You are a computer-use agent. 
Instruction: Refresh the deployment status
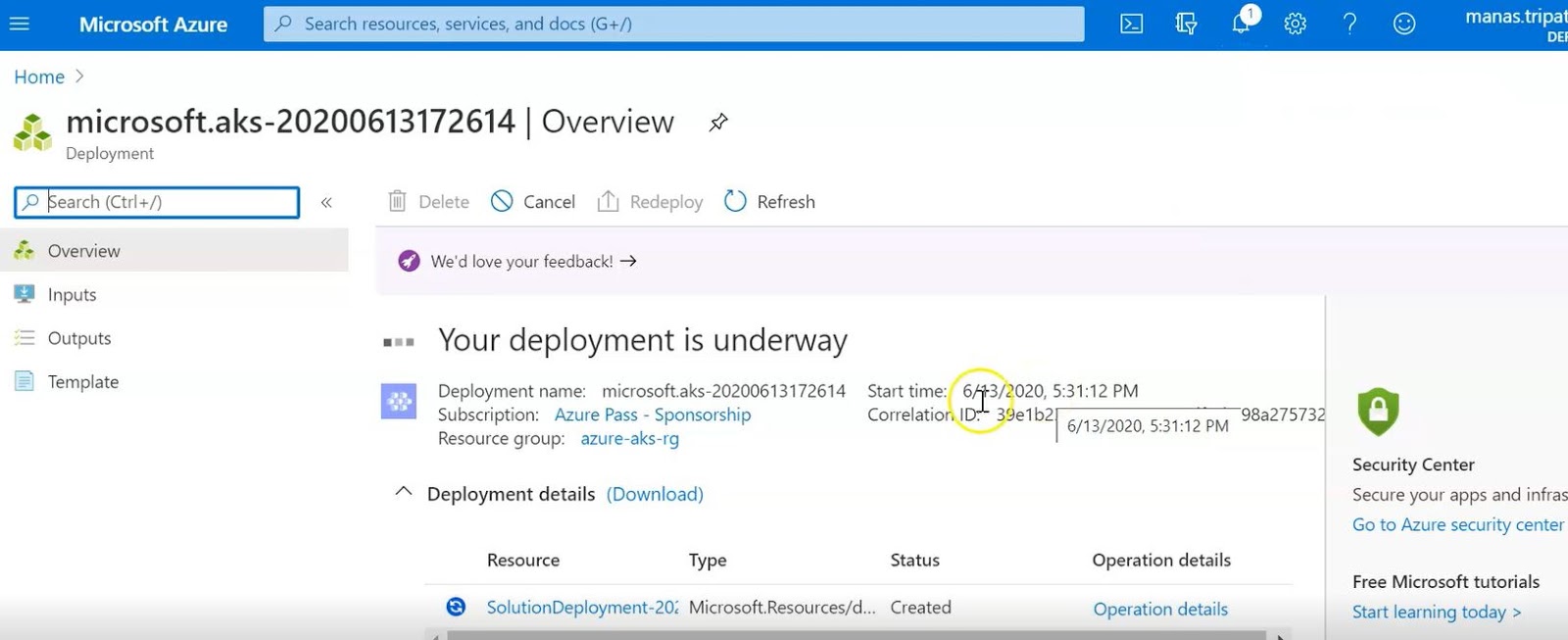769,202
